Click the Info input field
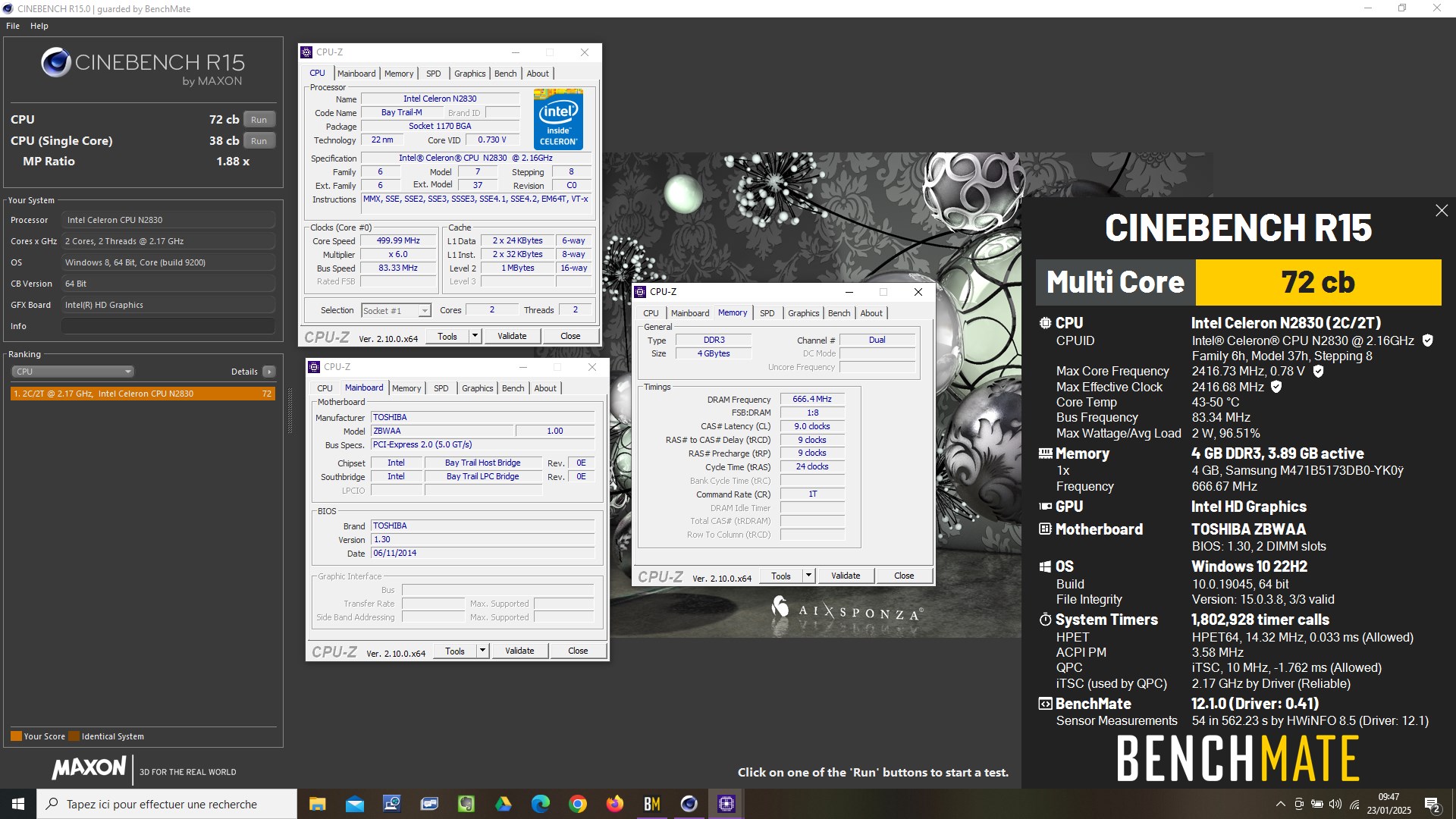The height and width of the screenshot is (819, 1456). tap(168, 326)
